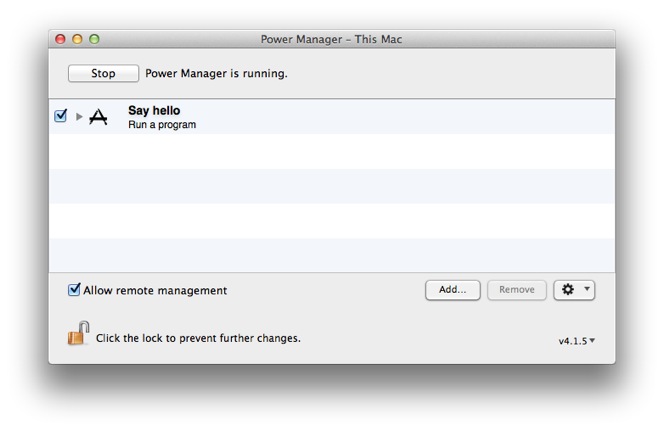
Task: Zoom the window with green button
Action: [94, 39]
